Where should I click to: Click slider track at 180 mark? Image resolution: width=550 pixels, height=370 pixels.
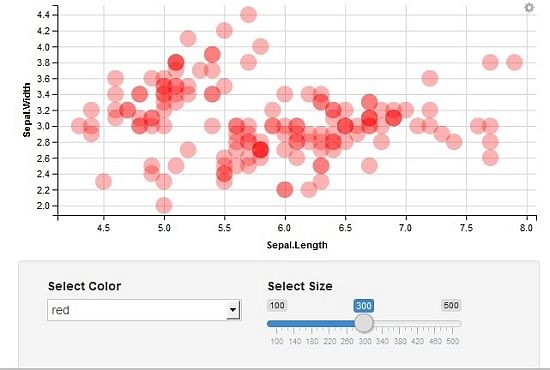pyautogui.click(x=311, y=323)
